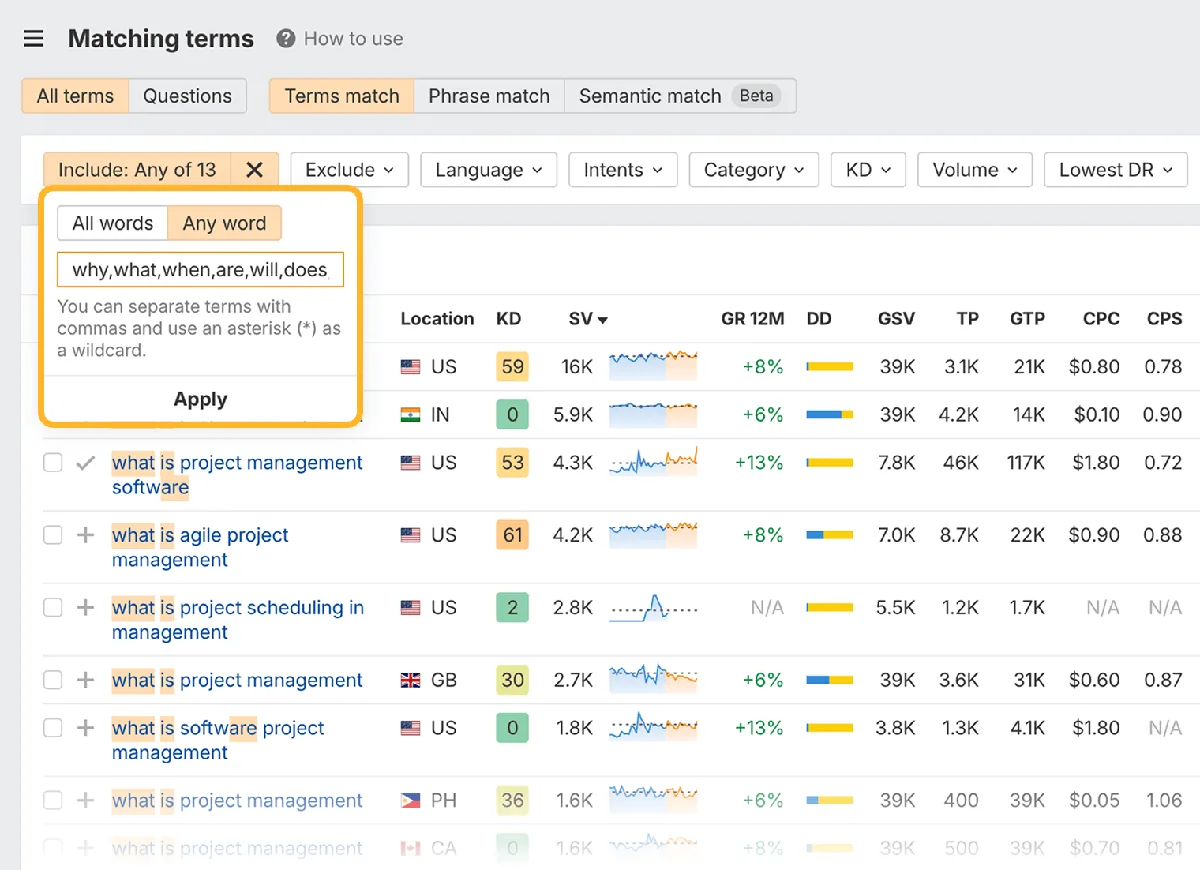
Task: Select Semantic match Beta tab
Action: pyautogui.click(x=680, y=96)
